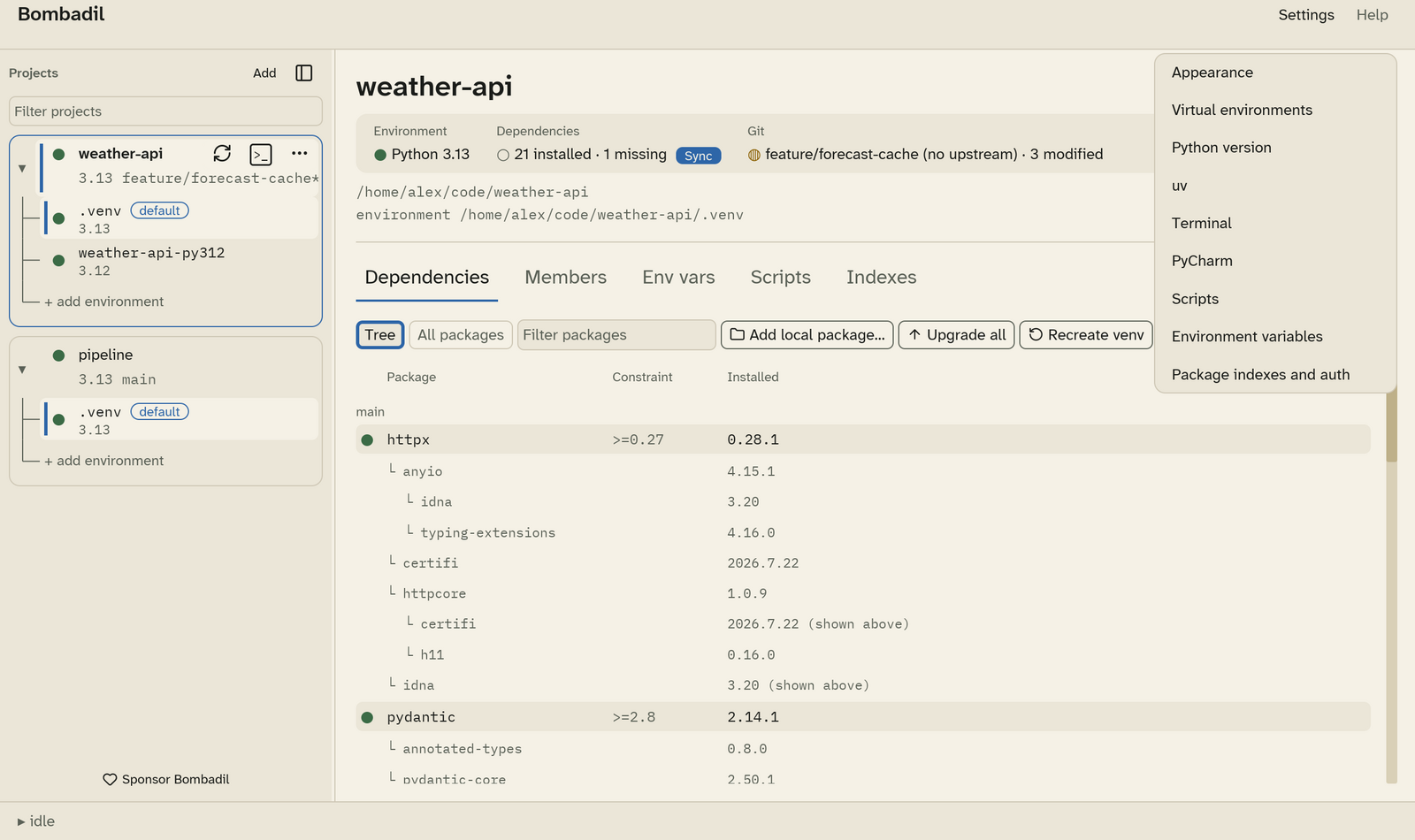Open the Help menu

click(1373, 15)
